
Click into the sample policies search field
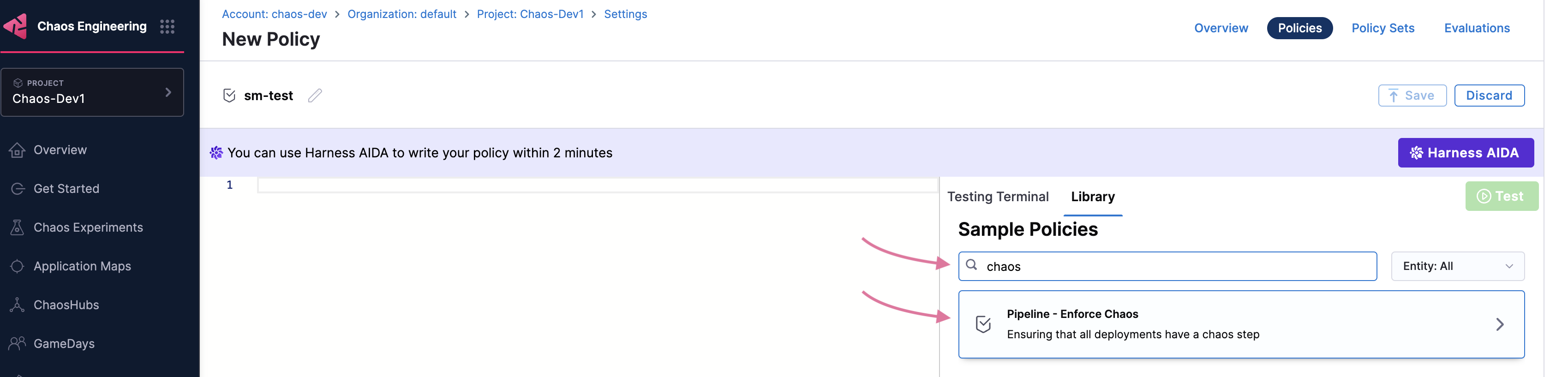[x=1175, y=266]
